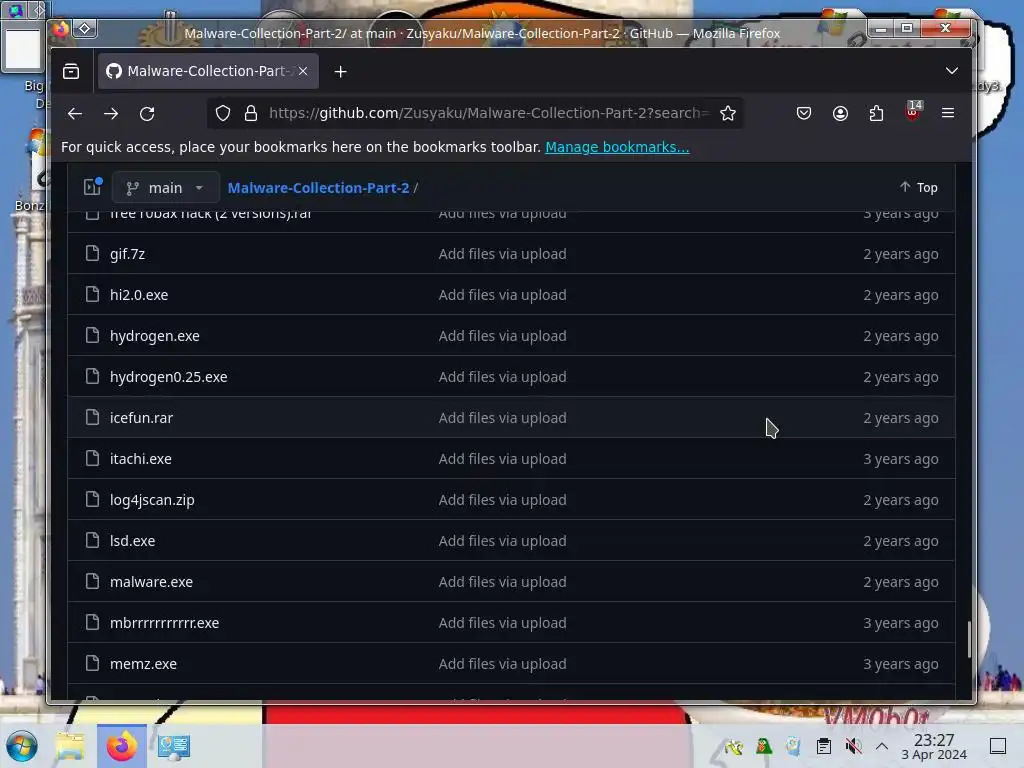Toggle the muted volume tray icon
The image size is (1024, 768).
853,746
